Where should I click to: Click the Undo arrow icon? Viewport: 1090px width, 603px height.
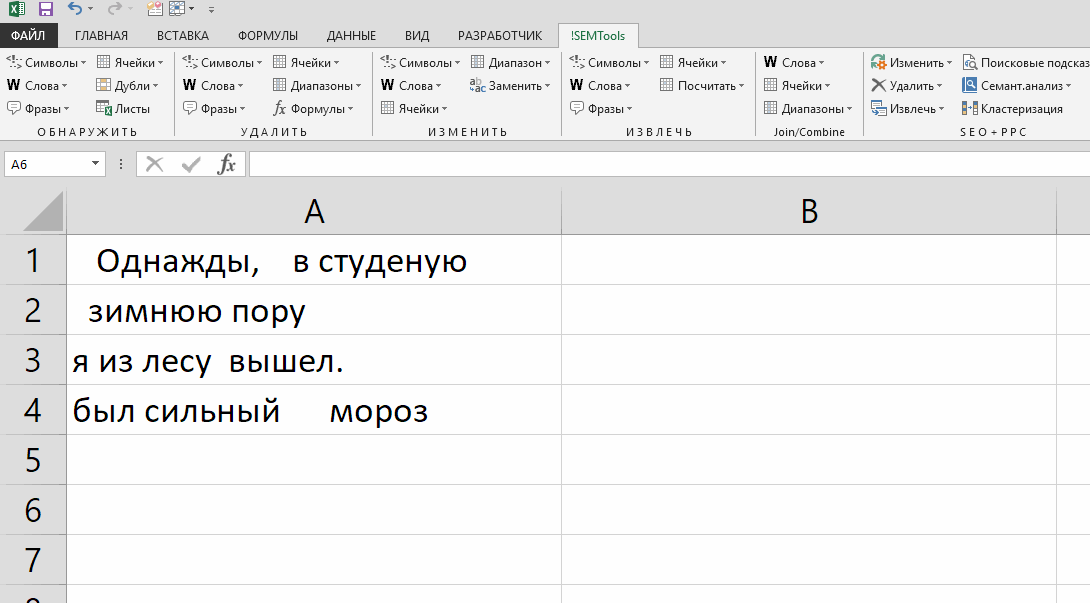74,9
